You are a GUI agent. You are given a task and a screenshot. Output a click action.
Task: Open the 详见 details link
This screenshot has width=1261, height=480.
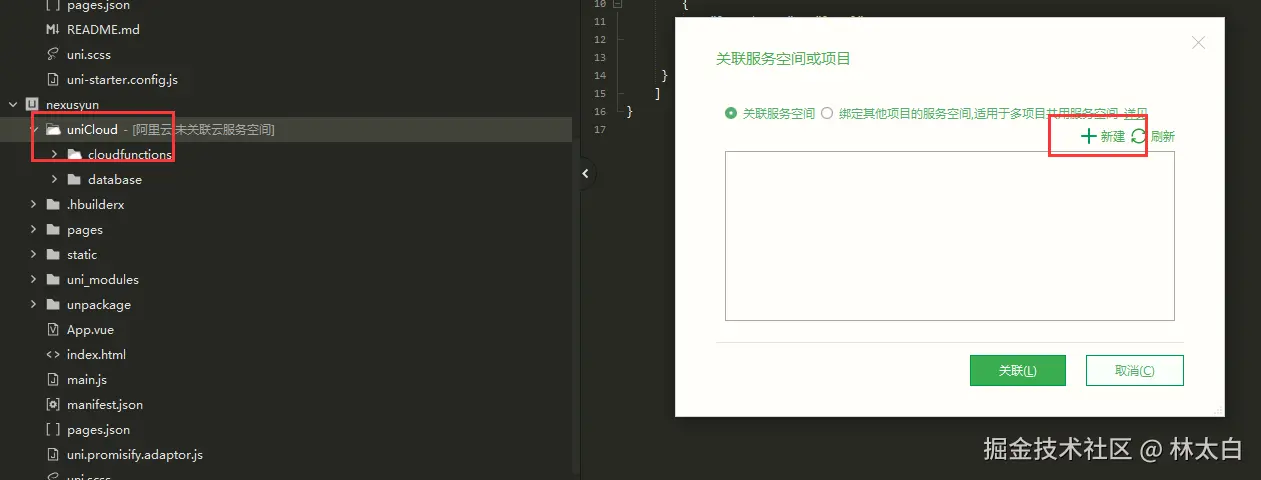click(x=1135, y=113)
